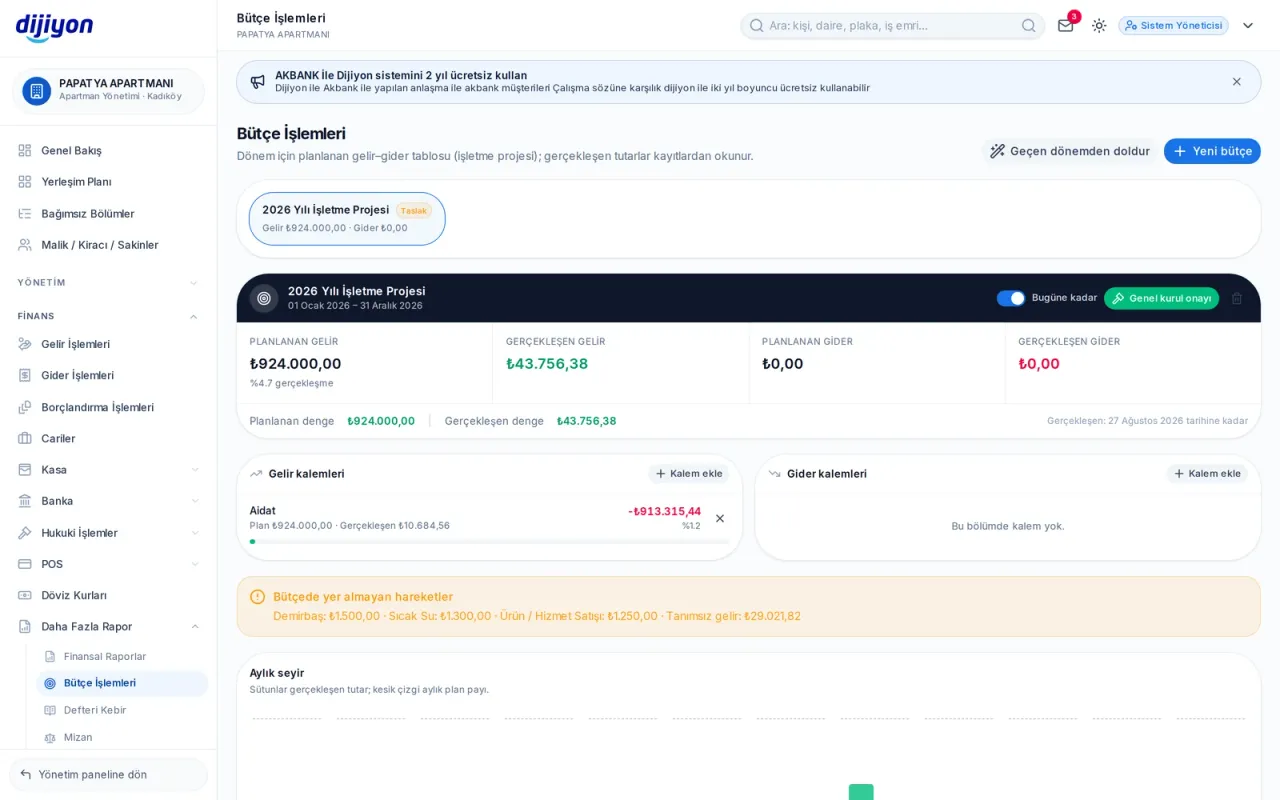Click Geçen dönemden doldur
Image resolution: width=1280 pixels, height=800 pixels.
pos(1069,151)
